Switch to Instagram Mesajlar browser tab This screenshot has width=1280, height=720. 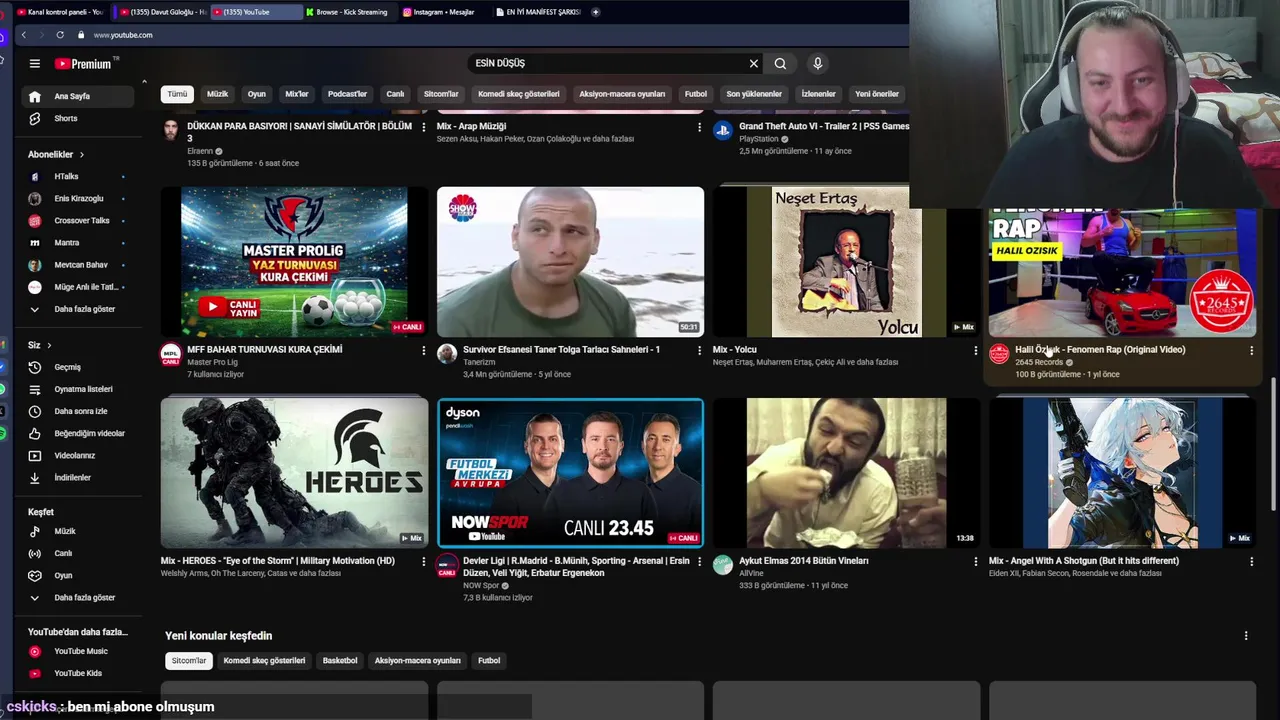pyautogui.click(x=442, y=12)
